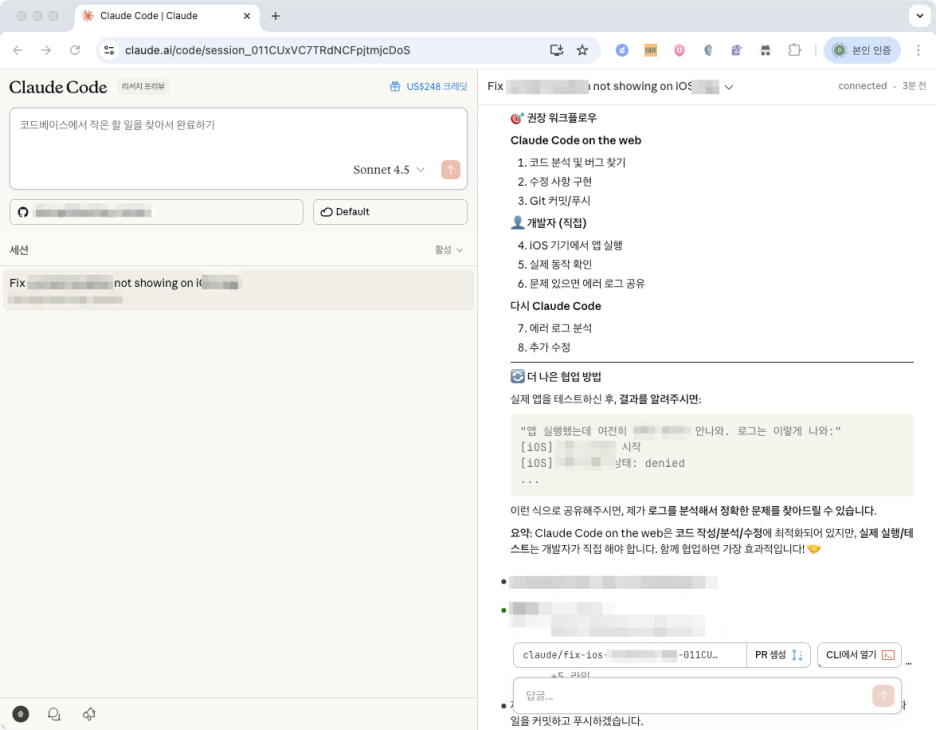936x730 pixels.
Task: Open the 활성 session filter dropdown
Action: click(x=449, y=250)
